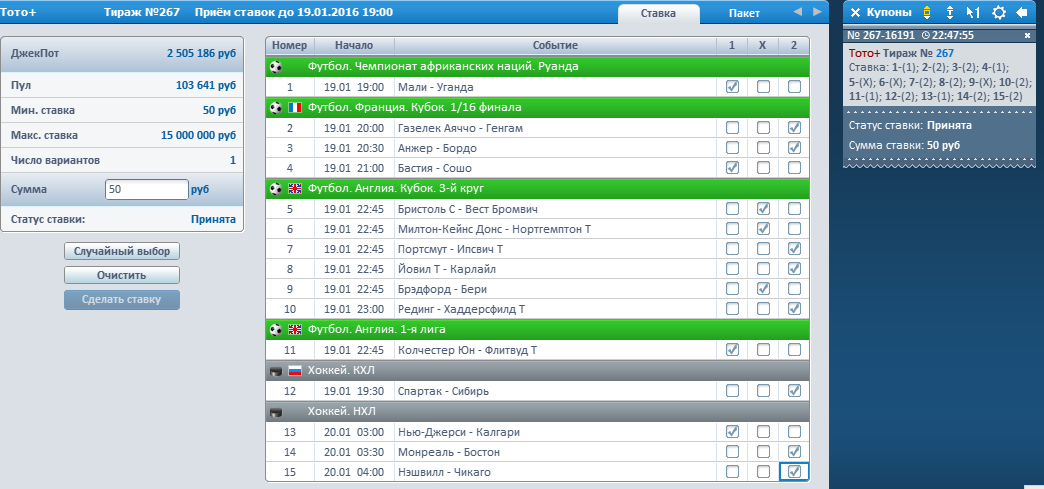Click the white expand coupons height icon

click(950, 13)
